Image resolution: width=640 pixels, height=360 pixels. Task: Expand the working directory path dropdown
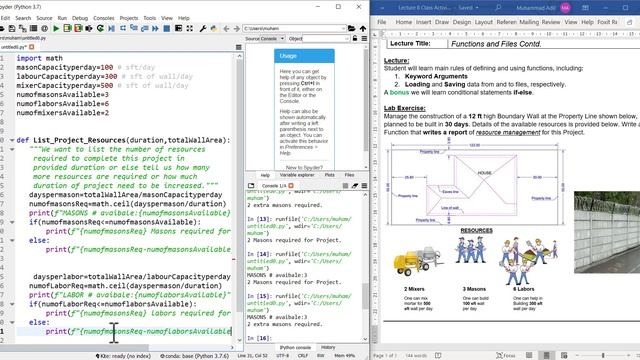(343, 28)
